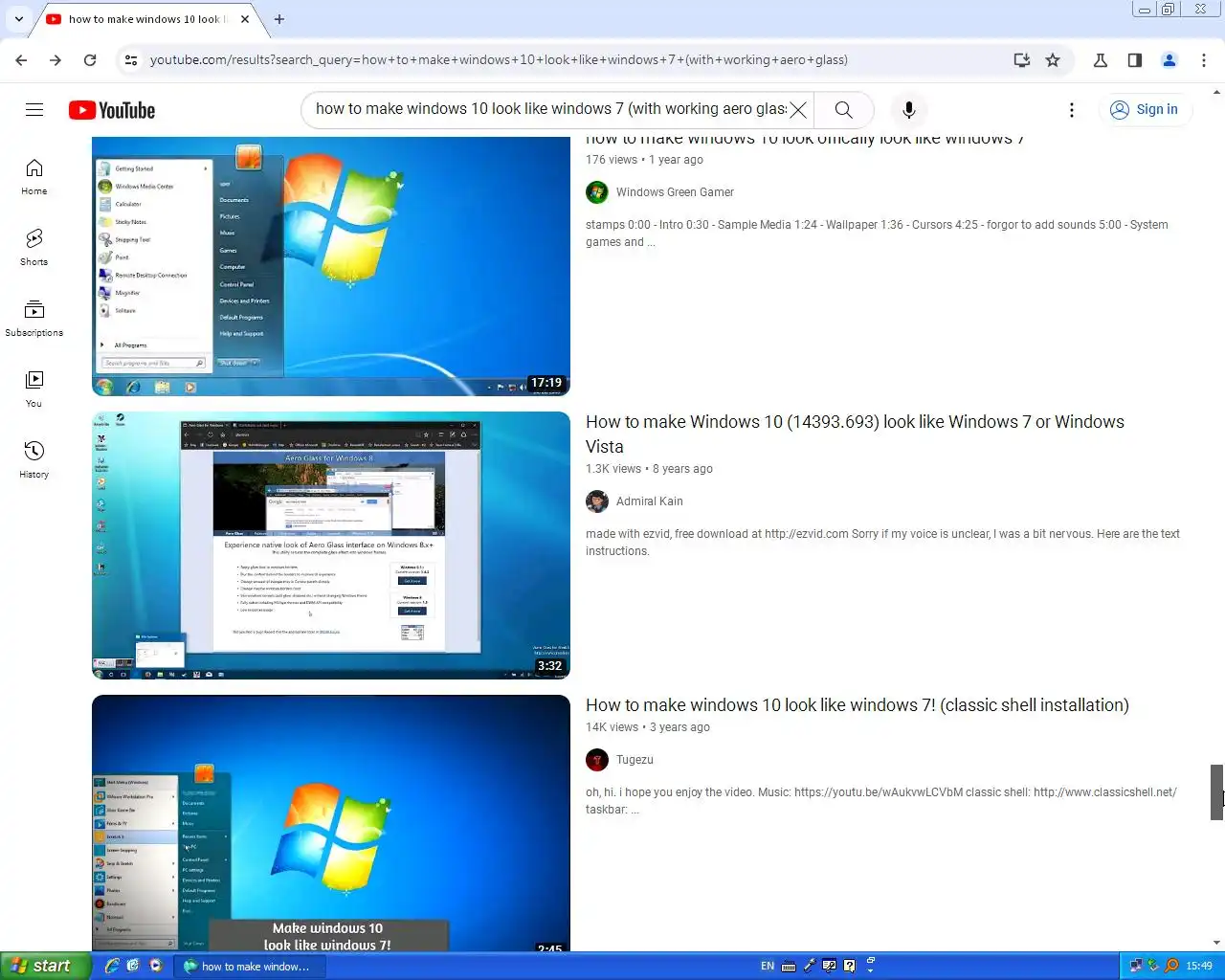Open video title mentioning classic shell installation
Image resolution: width=1225 pixels, height=980 pixels.
[857, 705]
